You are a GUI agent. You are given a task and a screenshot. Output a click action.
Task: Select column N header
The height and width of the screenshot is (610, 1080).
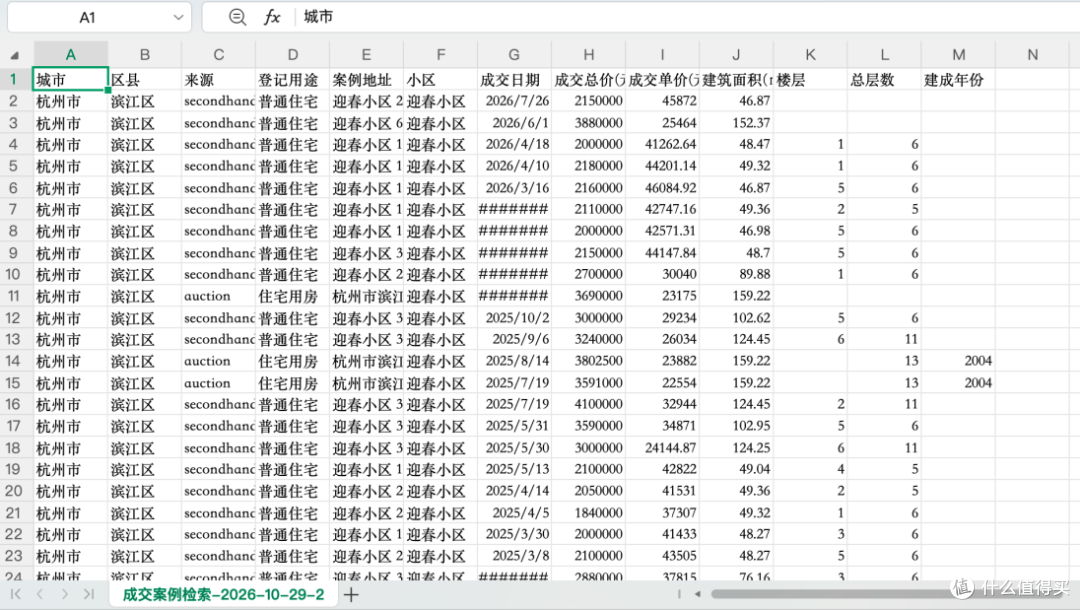coord(1032,55)
